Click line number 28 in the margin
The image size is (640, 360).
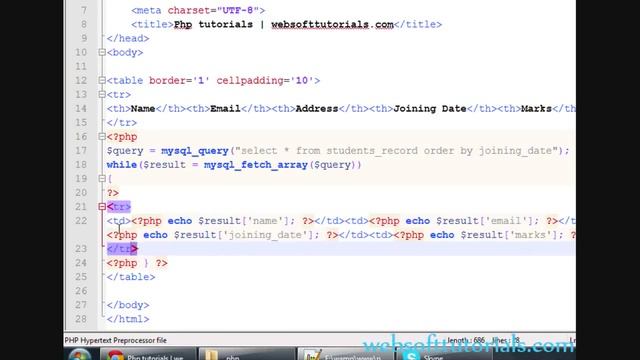pyautogui.click(x=81, y=319)
